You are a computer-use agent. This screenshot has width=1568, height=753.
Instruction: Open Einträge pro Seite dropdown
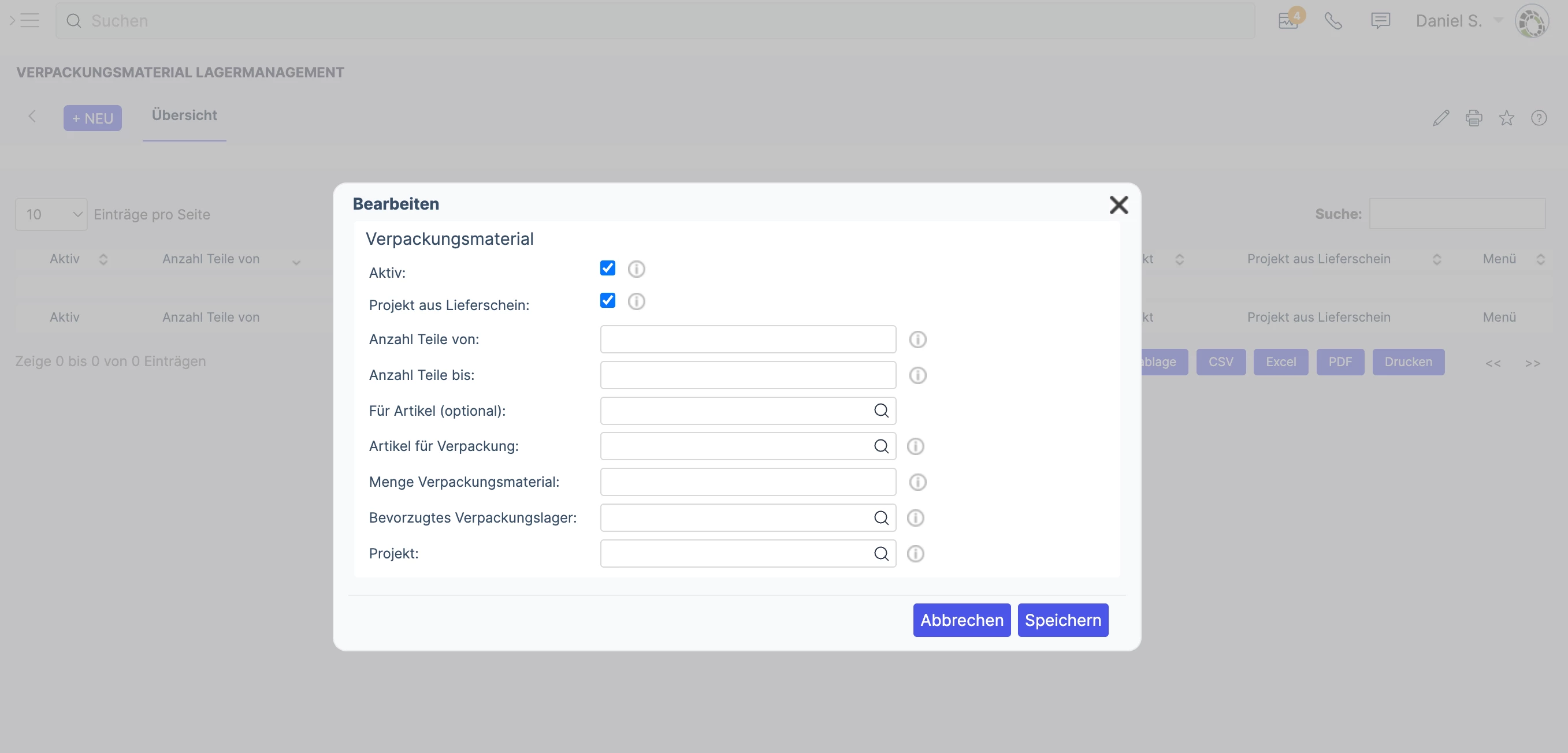[x=51, y=214]
